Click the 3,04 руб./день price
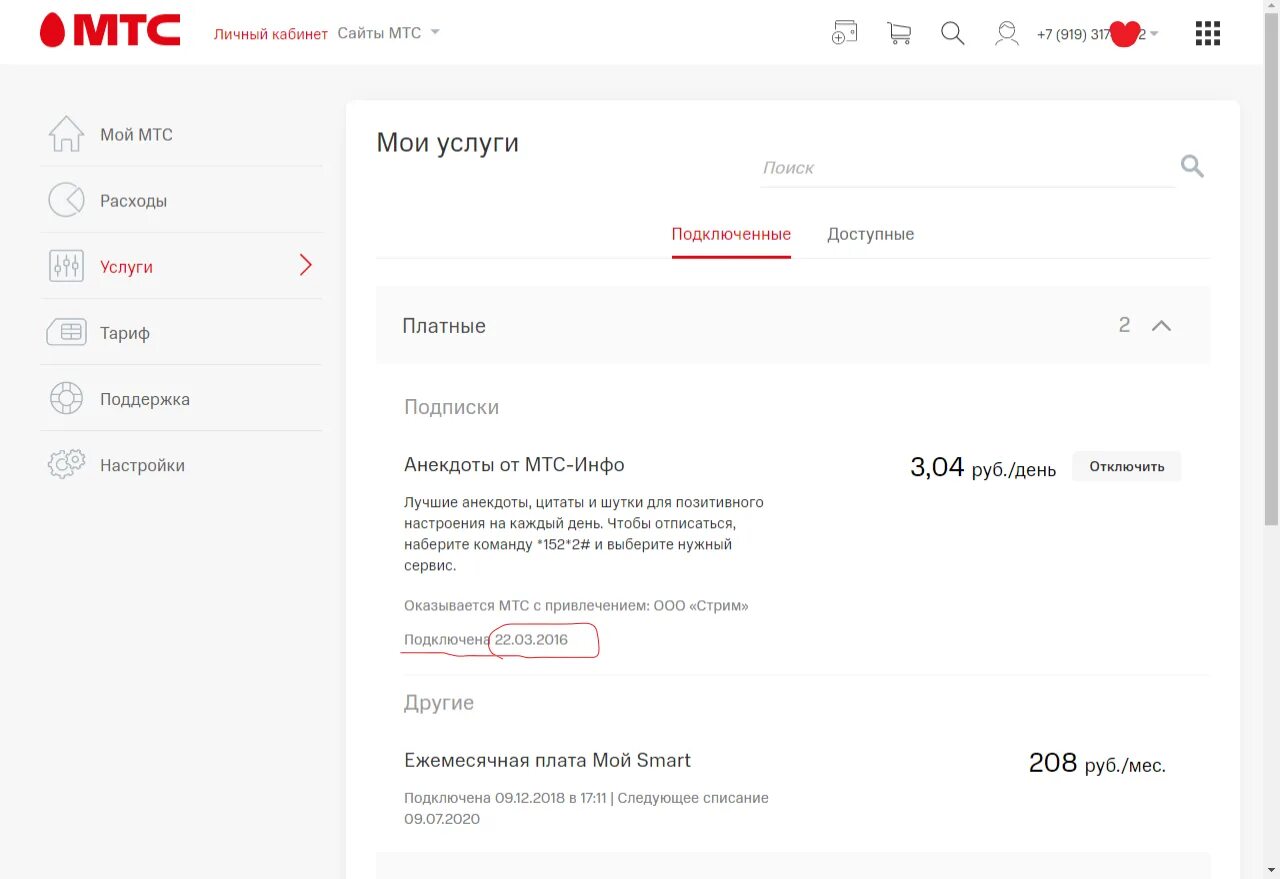Screen dimensions: 1280x879 [983, 467]
